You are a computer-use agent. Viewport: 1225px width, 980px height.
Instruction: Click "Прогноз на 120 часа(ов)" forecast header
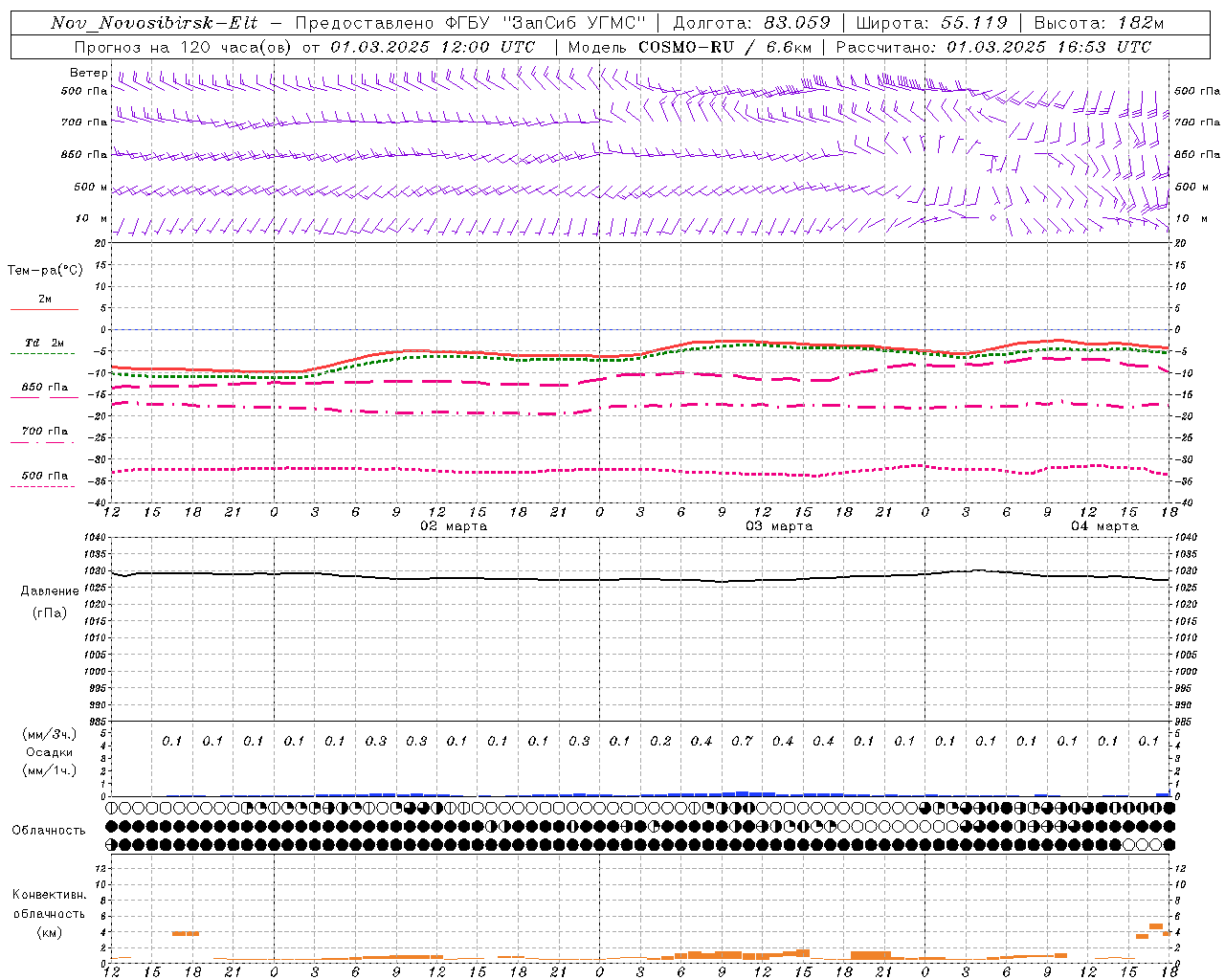(x=185, y=47)
